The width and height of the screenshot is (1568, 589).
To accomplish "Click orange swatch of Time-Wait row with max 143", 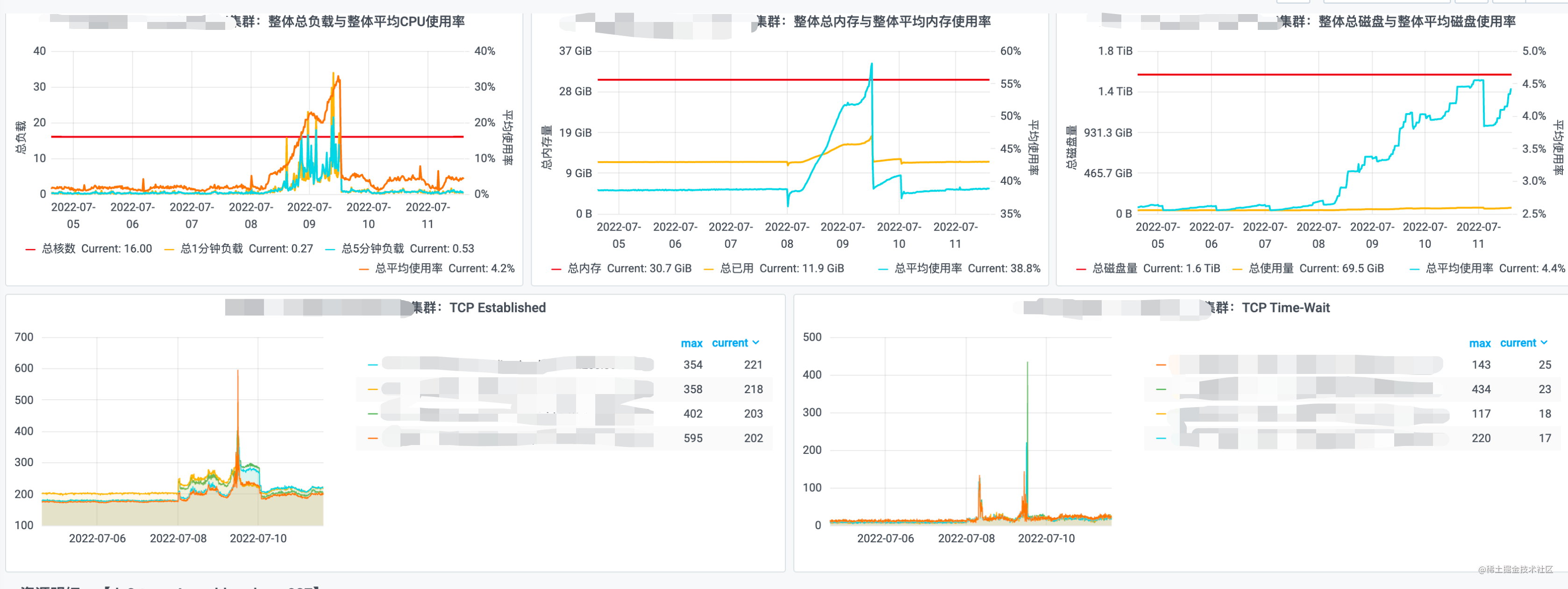I will [x=1161, y=365].
